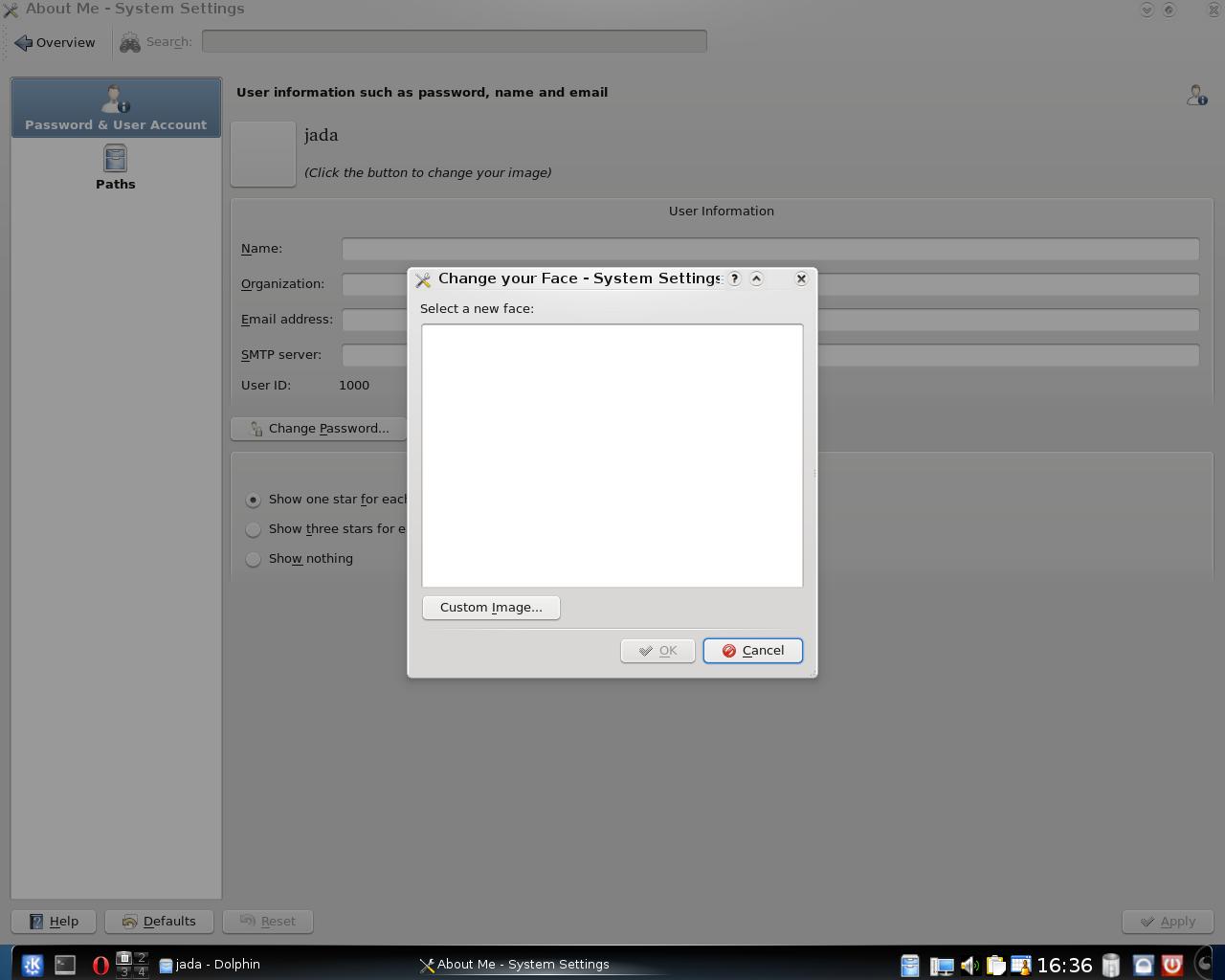Click inside the face selection list
The width and height of the screenshot is (1225, 980).
click(x=612, y=456)
